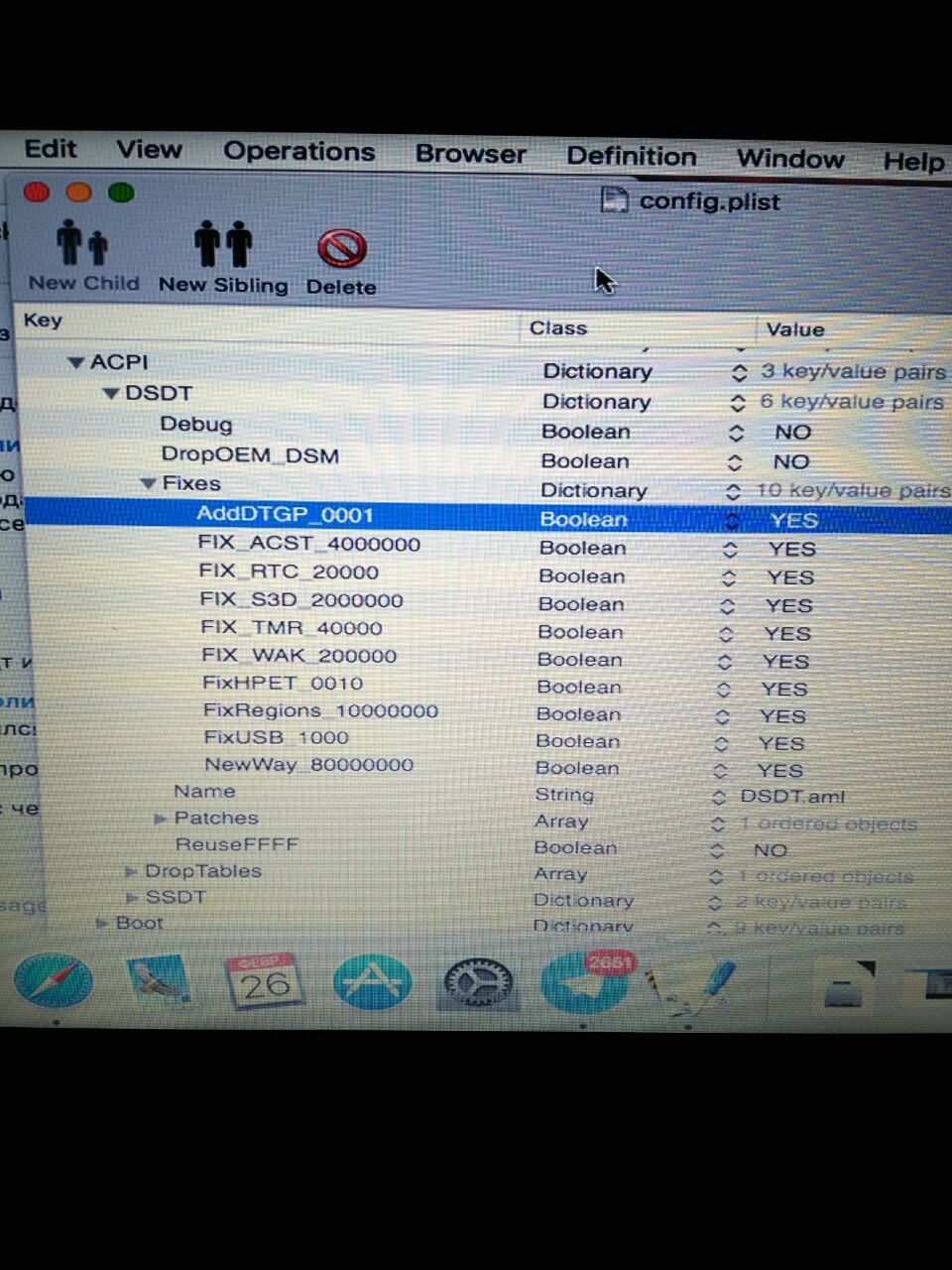Screen dimensions: 952x1270
Task: Click the Class column header
Action: coord(558,328)
